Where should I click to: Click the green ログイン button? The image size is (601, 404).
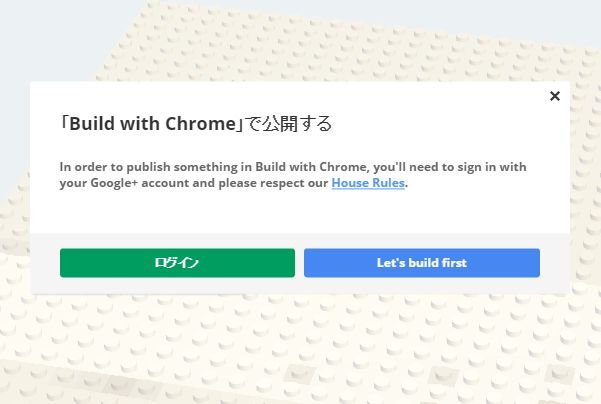[177, 263]
